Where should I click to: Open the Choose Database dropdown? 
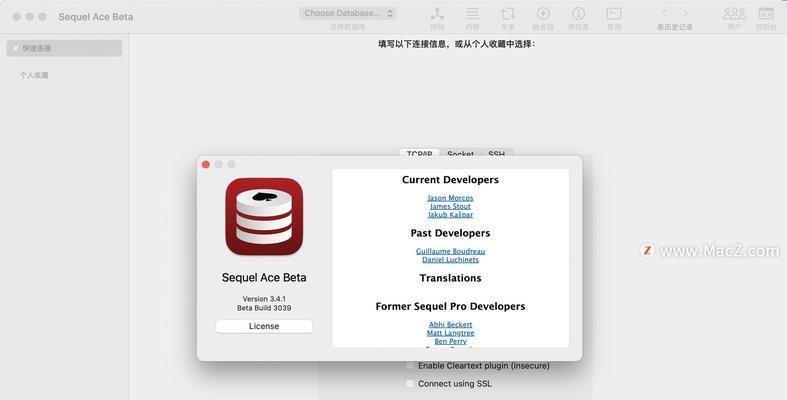[347, 14]
